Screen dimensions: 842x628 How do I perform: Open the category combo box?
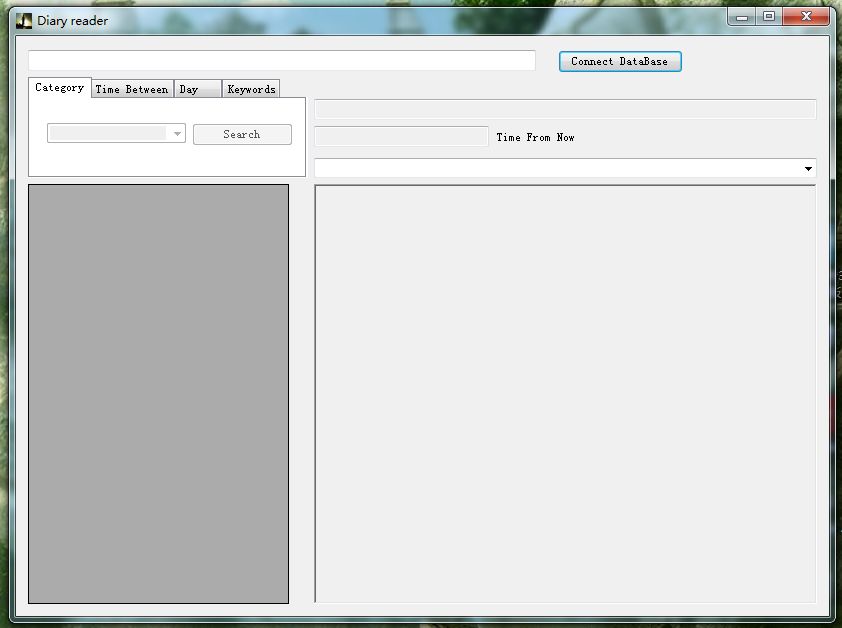117,133
